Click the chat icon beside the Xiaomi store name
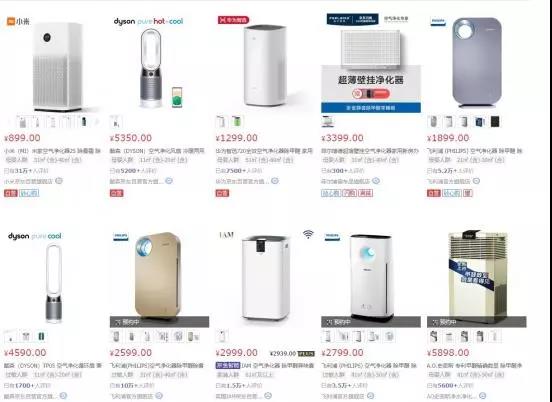 (x=59, y=181)
